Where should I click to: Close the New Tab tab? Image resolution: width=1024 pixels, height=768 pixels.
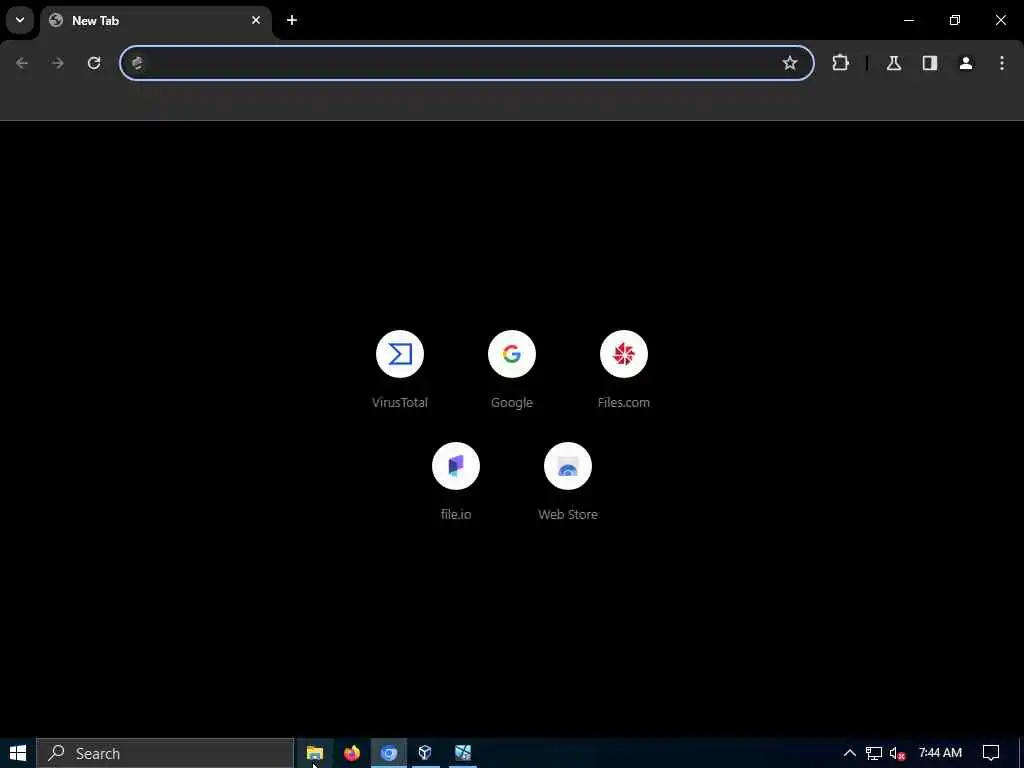pos(256,20)
